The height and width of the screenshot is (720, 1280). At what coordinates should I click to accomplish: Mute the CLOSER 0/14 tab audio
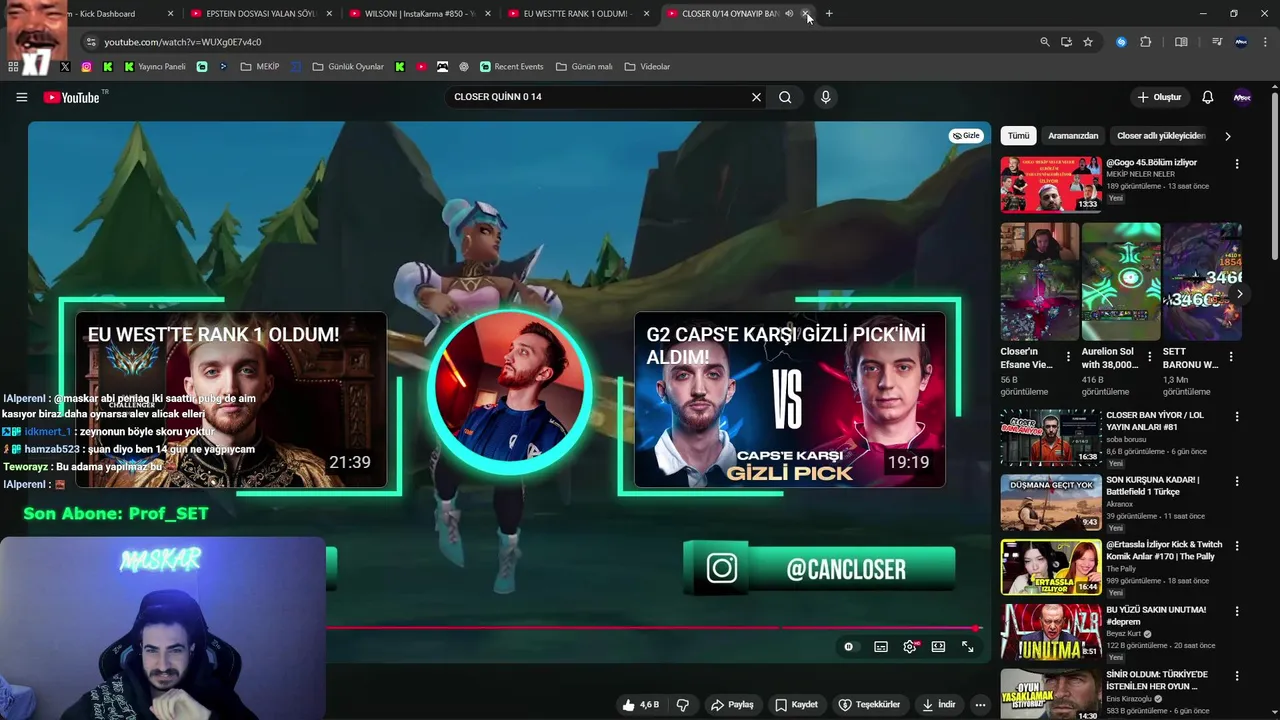tap(789, 14)
